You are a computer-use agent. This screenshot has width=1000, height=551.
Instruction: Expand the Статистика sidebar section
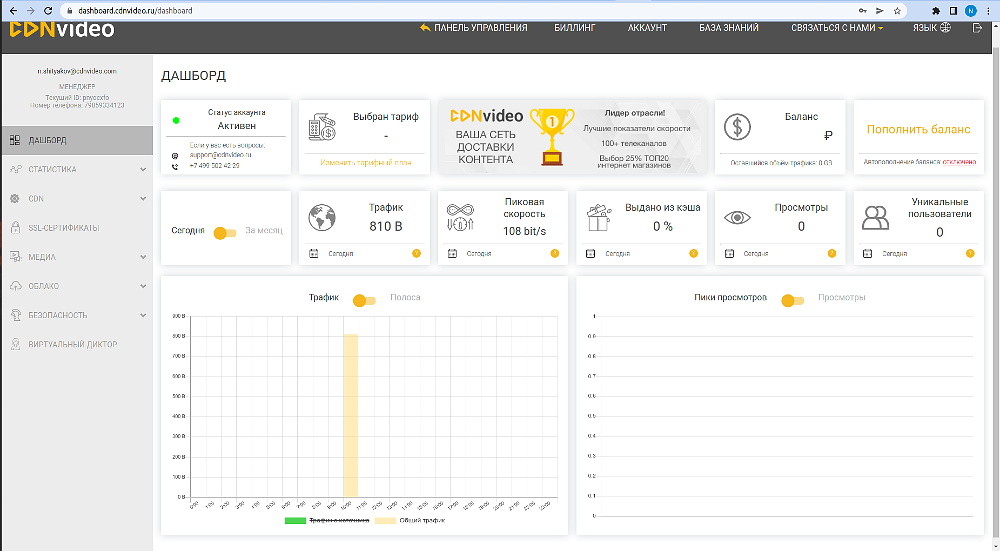point(143,170)
